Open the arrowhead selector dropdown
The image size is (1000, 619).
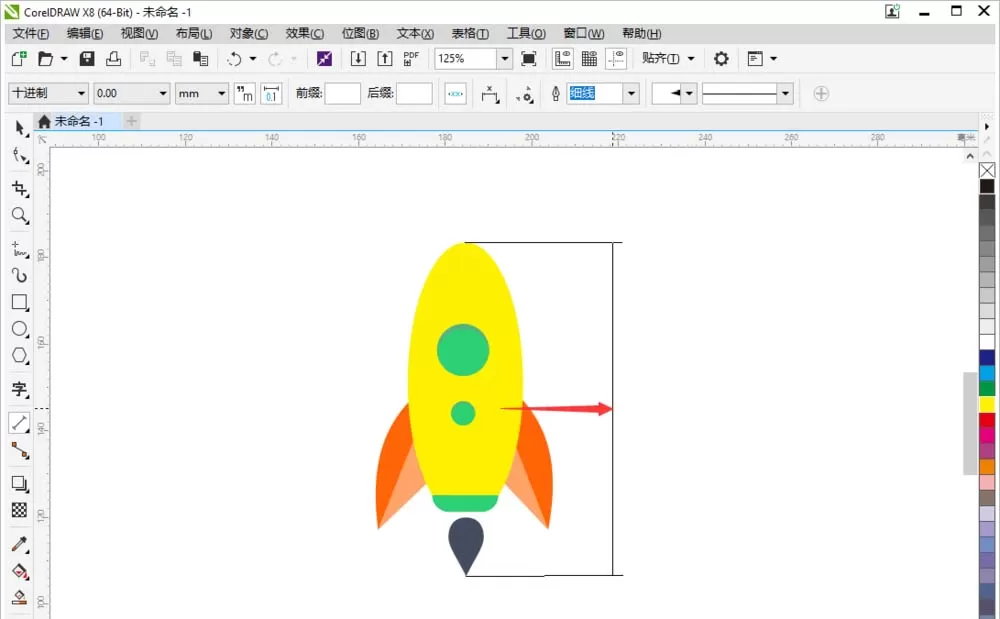pyautogui.click(x=689, y=94)
